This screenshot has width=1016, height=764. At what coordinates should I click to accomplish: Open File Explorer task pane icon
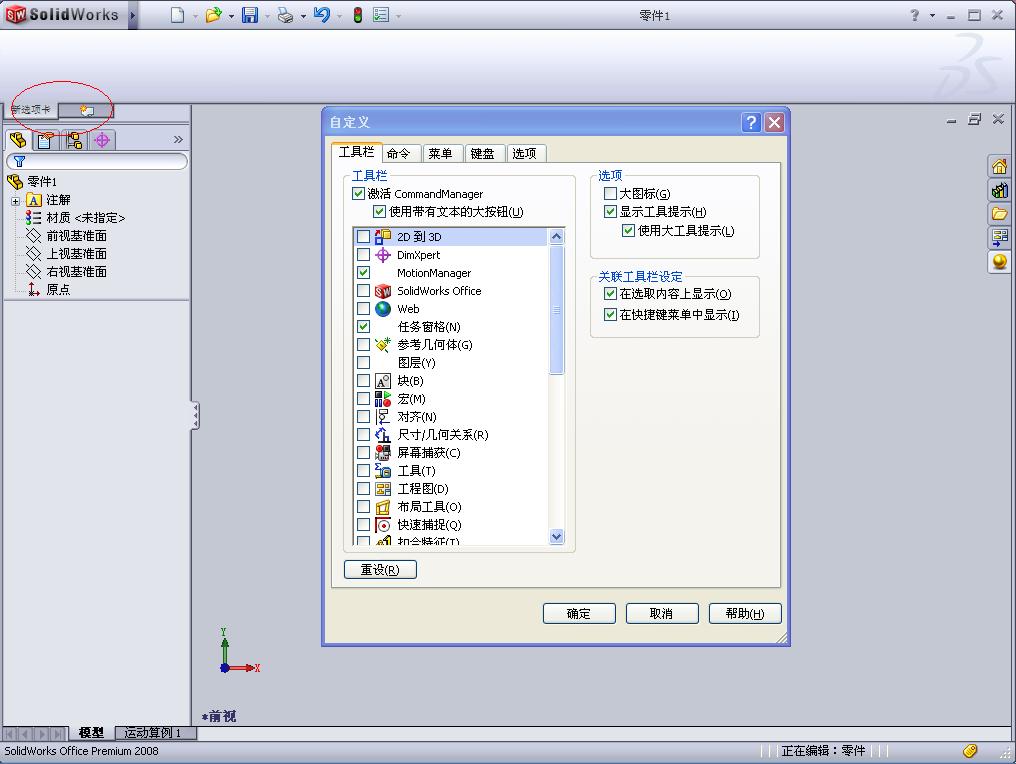(999, 213)
